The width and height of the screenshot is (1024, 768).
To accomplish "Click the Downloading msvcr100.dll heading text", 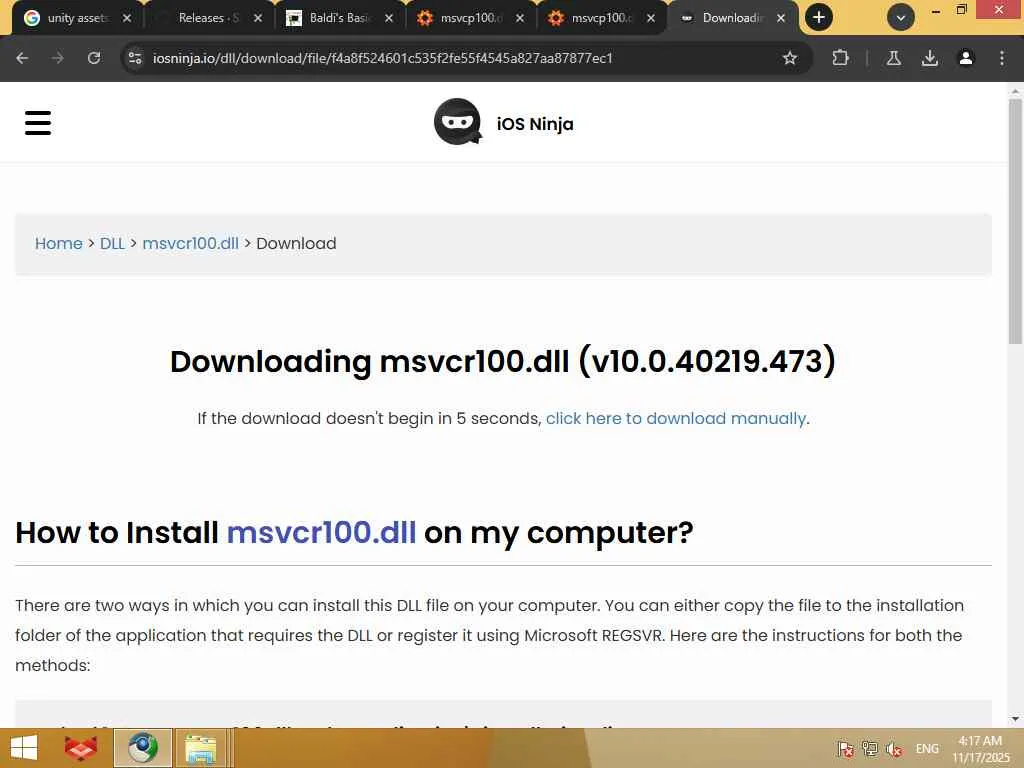I will (x=503, y=361).
